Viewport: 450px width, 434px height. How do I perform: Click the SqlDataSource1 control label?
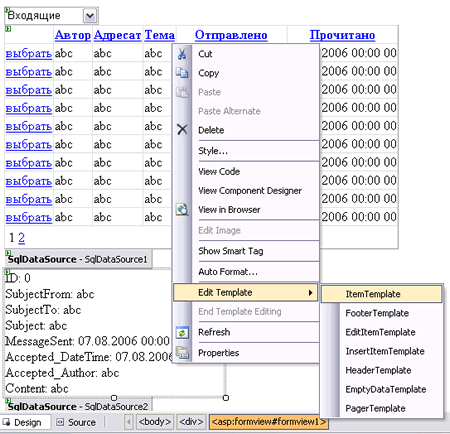click(x=78, y=259)
